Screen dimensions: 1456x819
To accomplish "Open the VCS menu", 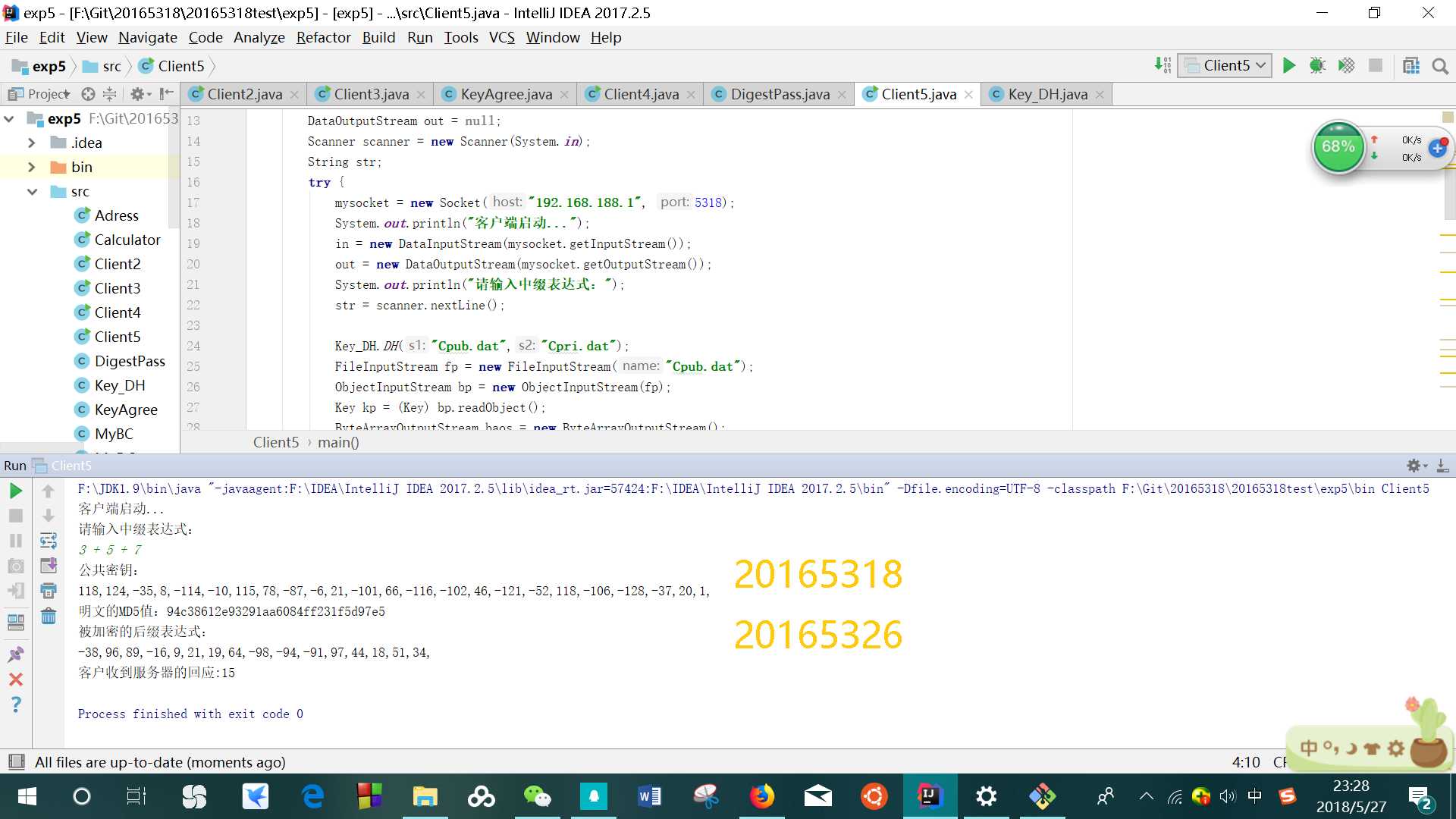I will [x=501, y=37].
